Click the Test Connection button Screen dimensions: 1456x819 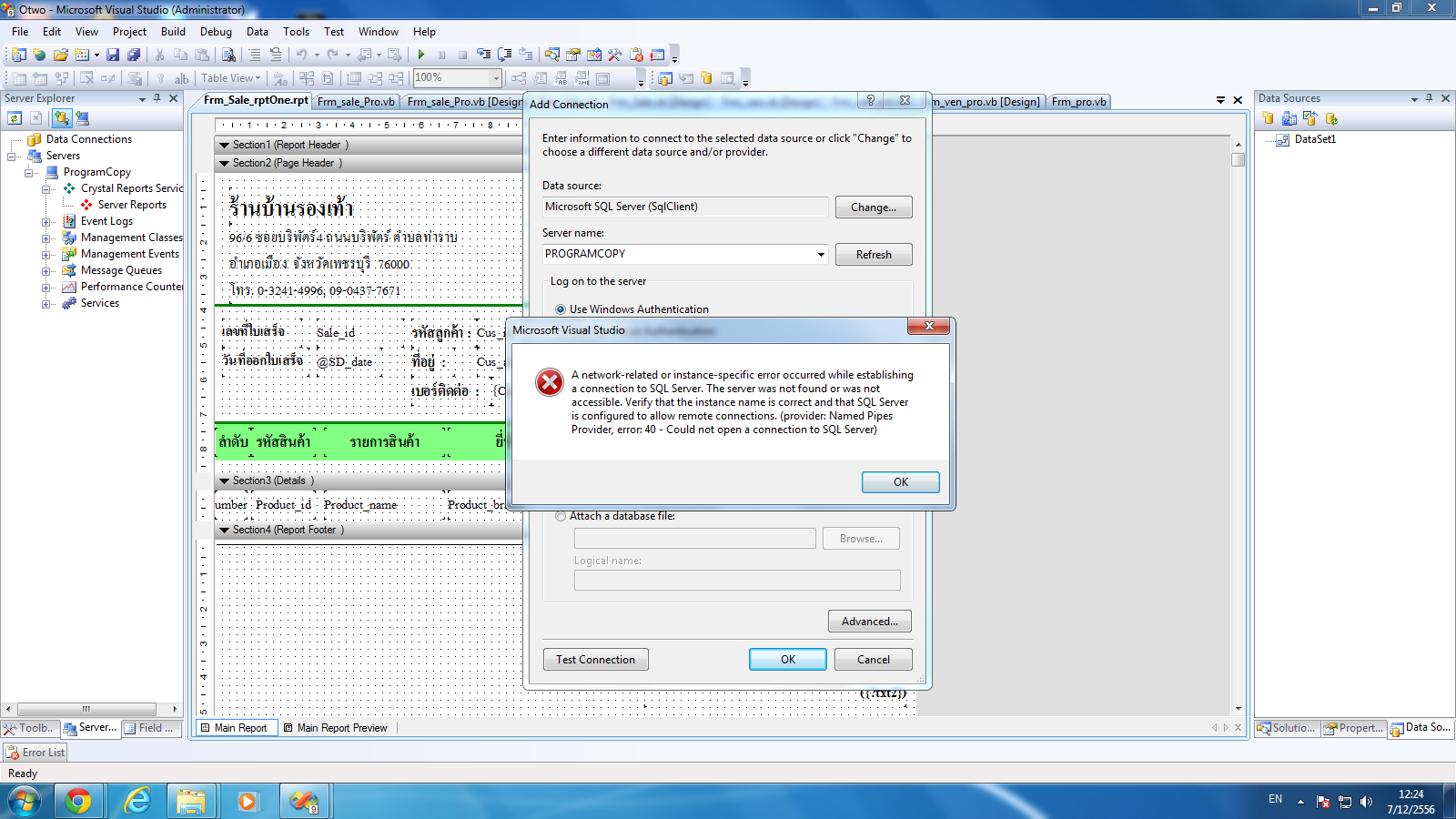596,660
